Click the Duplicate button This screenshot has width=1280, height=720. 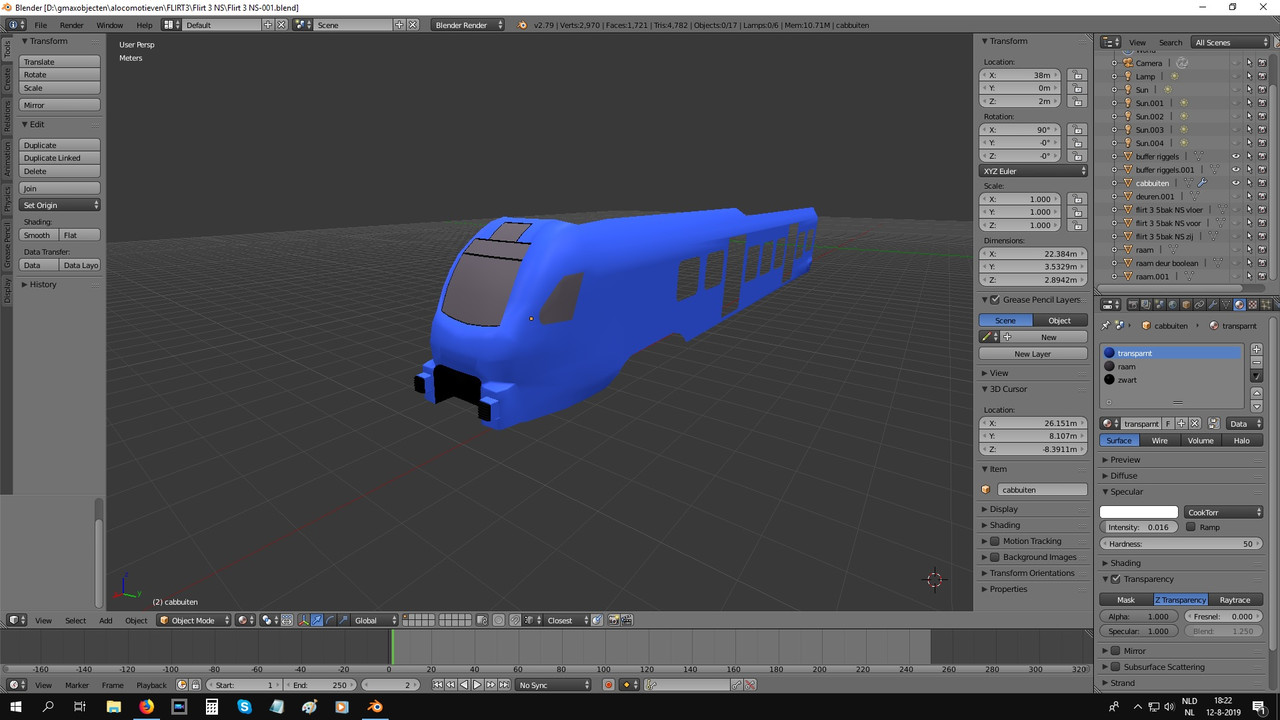[60, 145]
